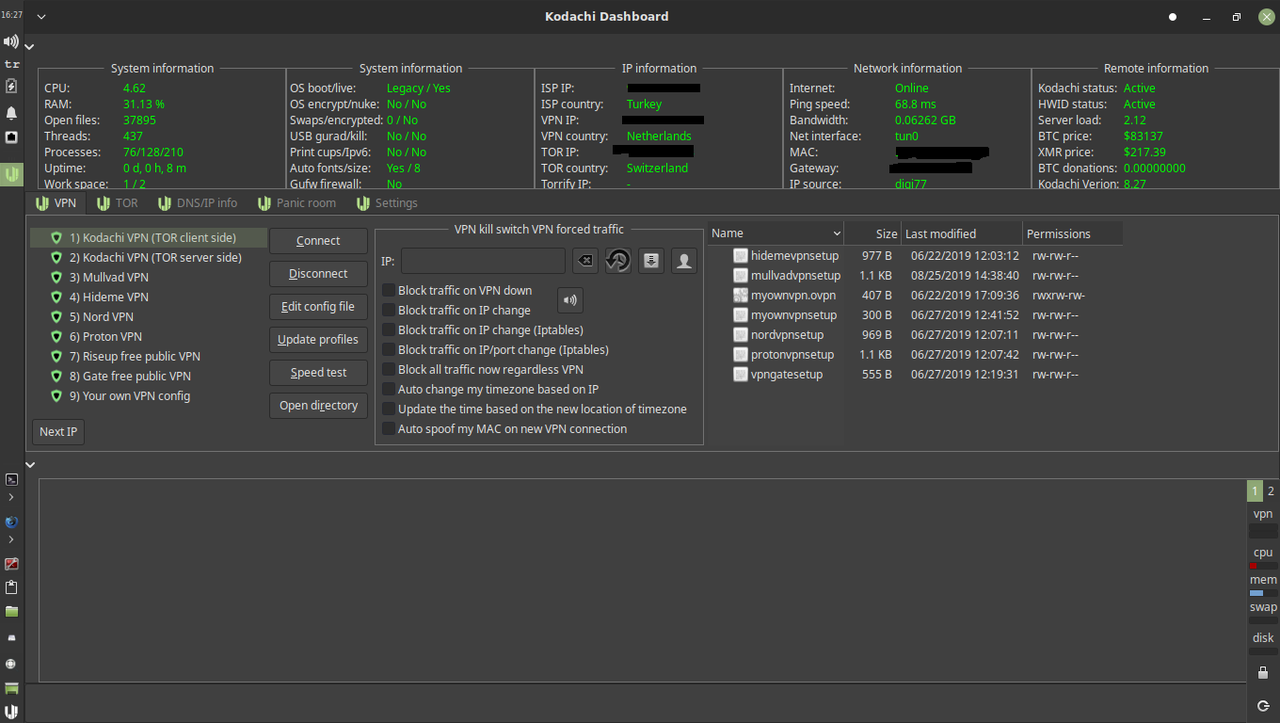Click the user profile icon beside IP field
The height and width of the screenshot is (723, 1280).
(x=684, y=261)
